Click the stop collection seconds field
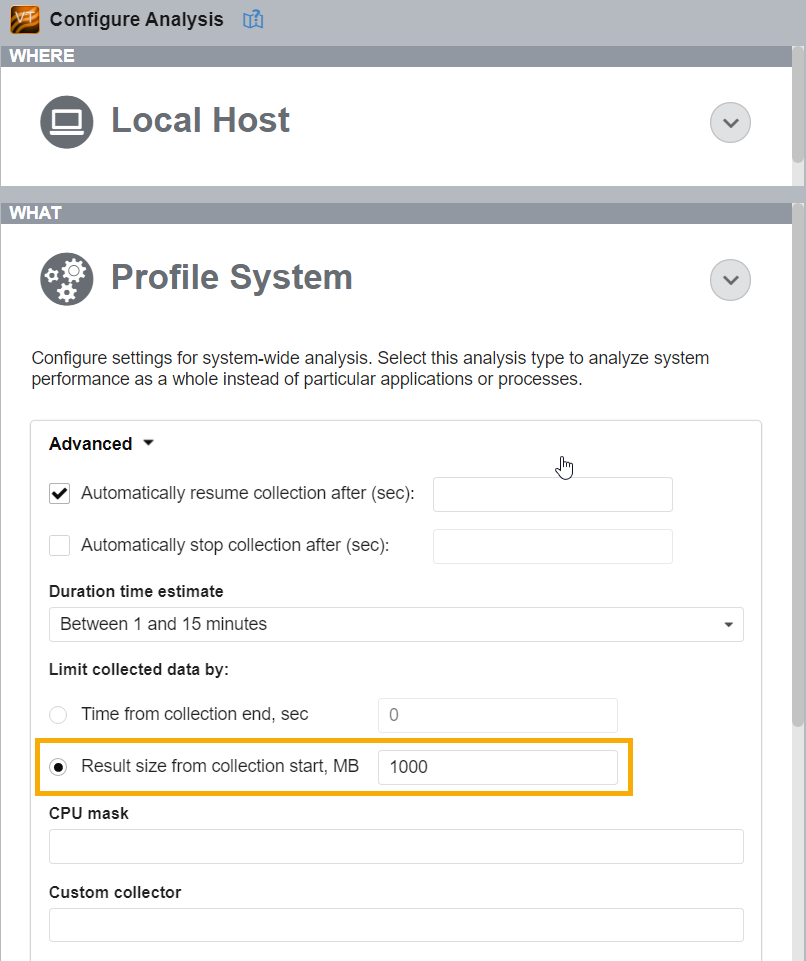 [x=552, y=546]
